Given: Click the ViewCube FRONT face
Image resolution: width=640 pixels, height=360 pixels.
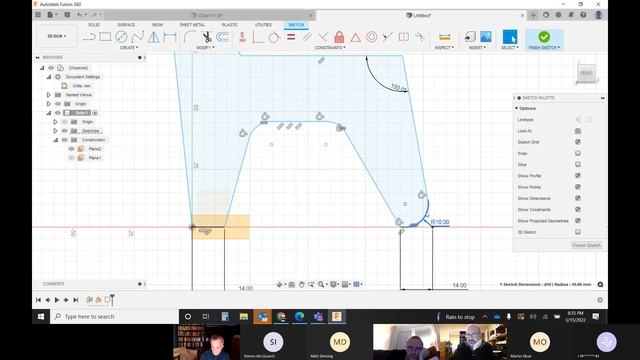Looking at the screenshot, I should pyautogui.click(x=586, y=73).
